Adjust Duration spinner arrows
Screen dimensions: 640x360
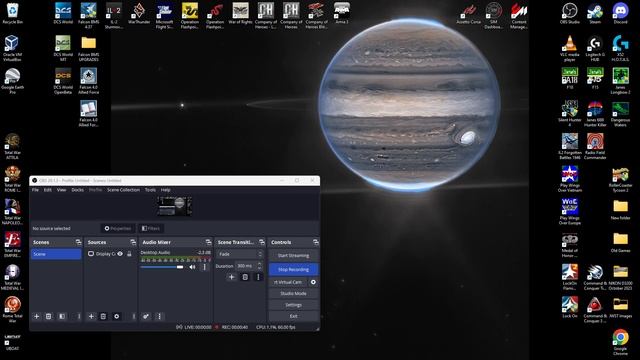click(x=260, y=266)
